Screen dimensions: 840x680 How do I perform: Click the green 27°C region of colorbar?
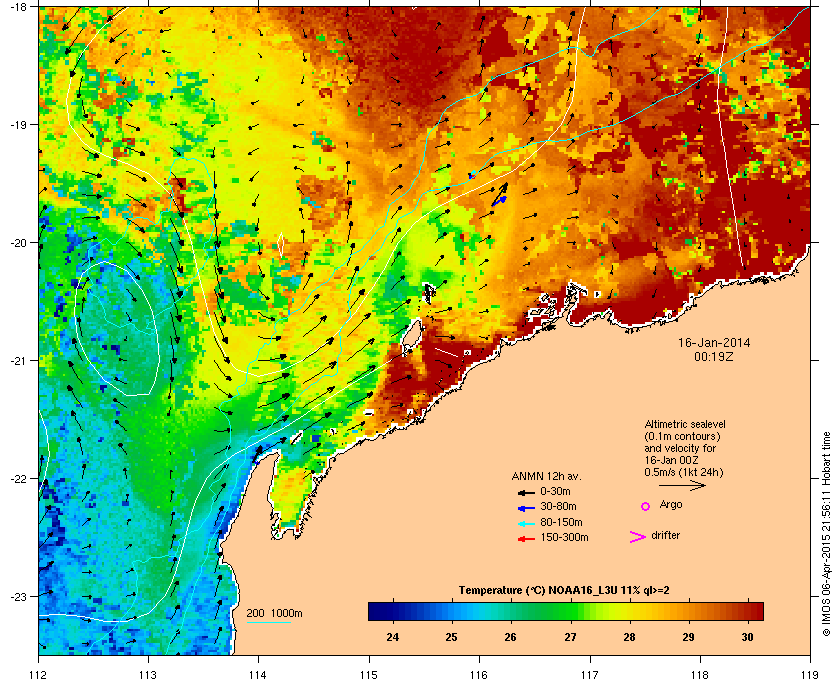pyautogui.click(x=570, y=611)
